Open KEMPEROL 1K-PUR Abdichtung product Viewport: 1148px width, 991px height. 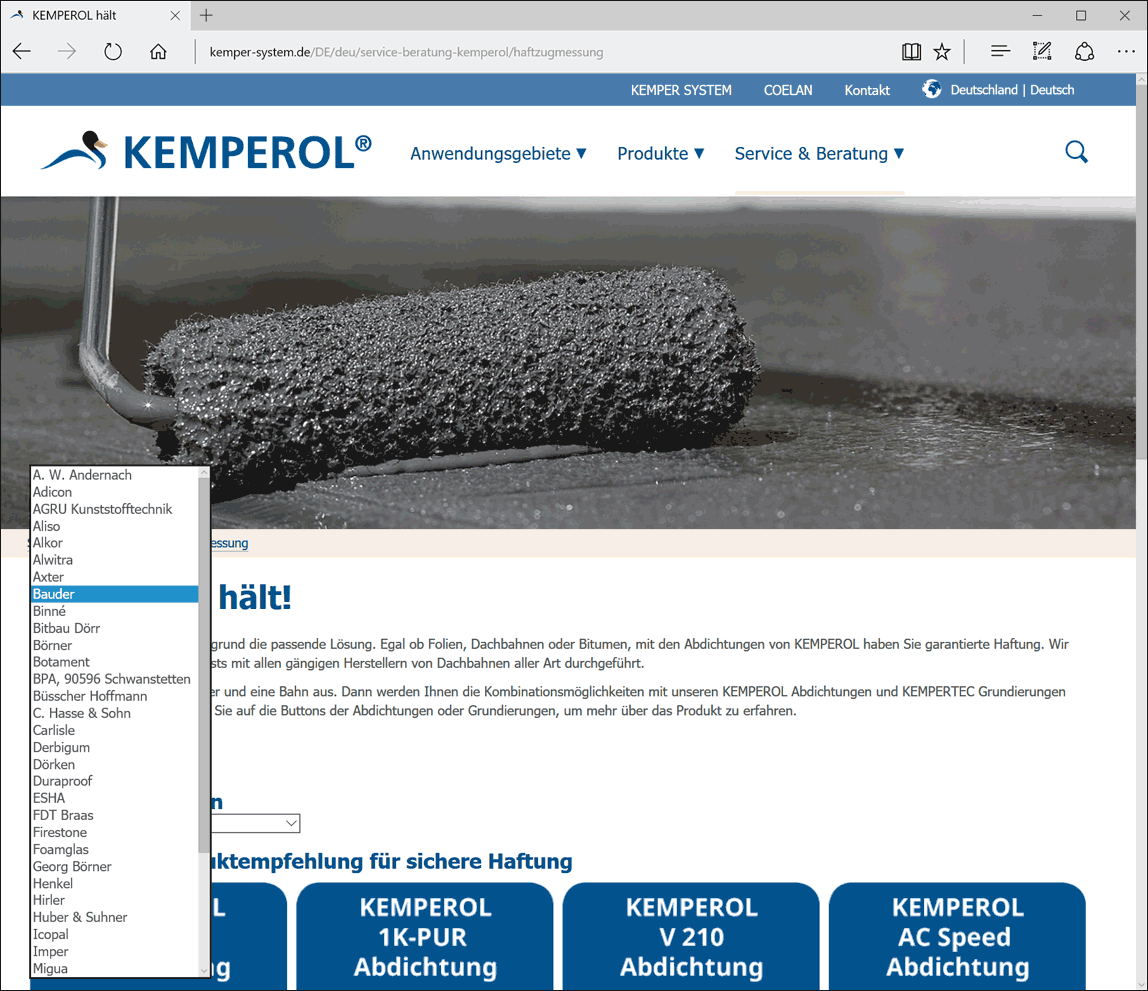(425, 937)
